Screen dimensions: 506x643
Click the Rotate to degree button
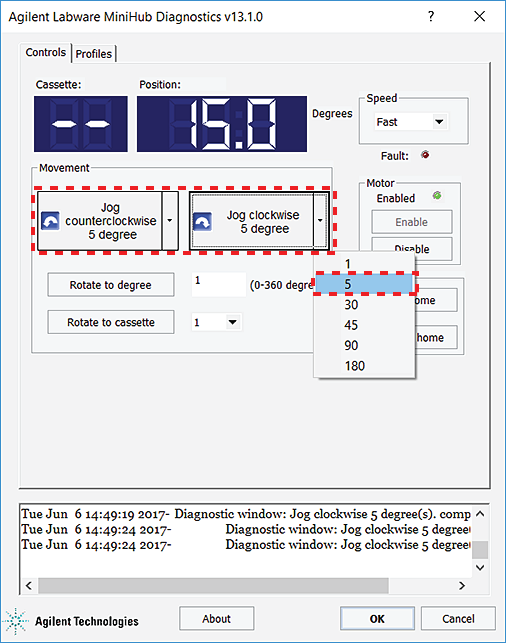[111, 285]
